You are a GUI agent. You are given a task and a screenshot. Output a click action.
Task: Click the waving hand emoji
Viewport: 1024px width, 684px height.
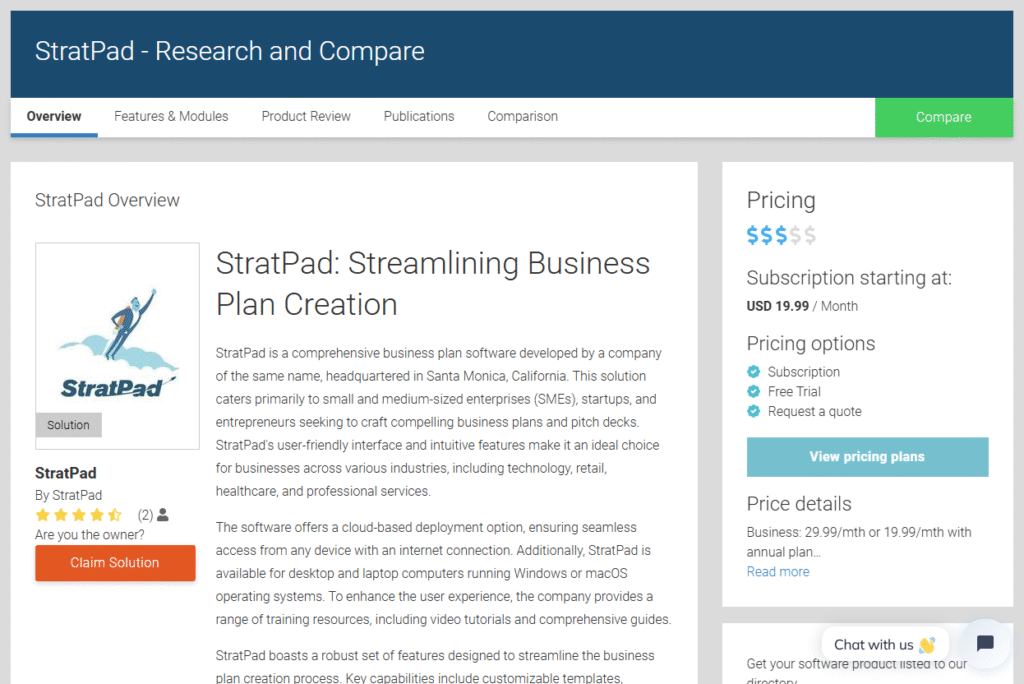927,645
